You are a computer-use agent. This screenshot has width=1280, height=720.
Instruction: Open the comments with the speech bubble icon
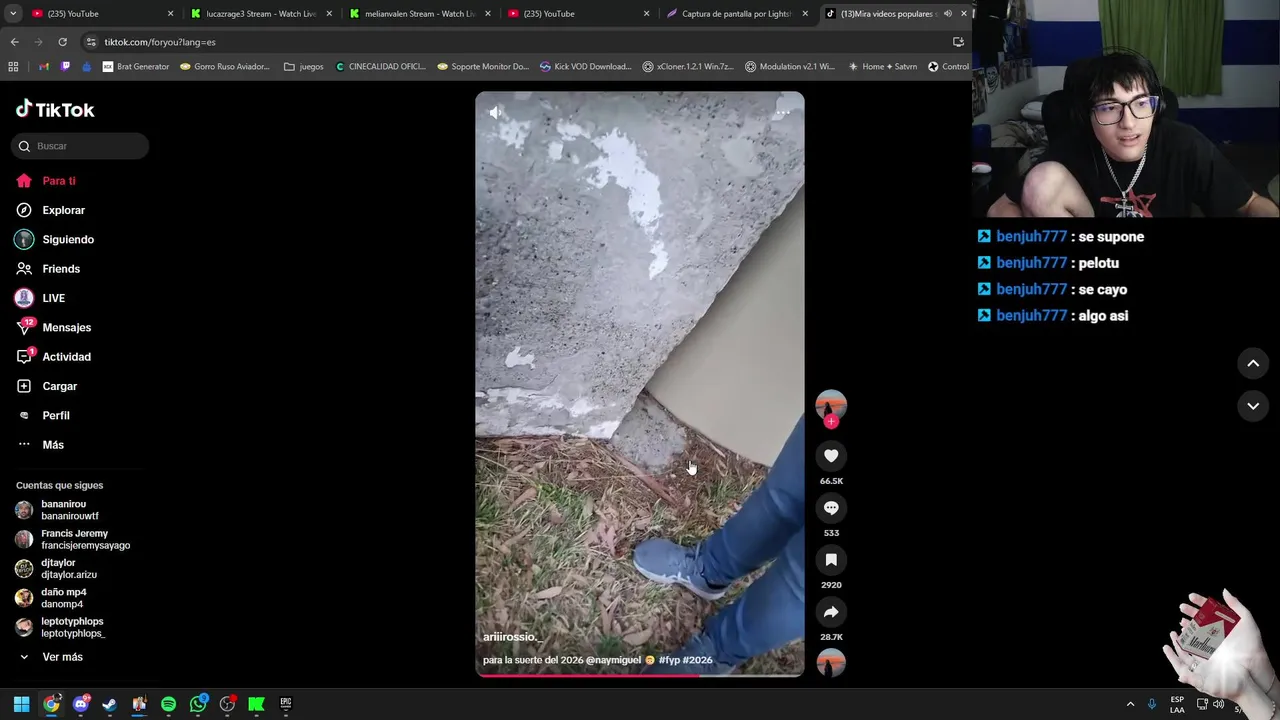(x=831, y=508)
